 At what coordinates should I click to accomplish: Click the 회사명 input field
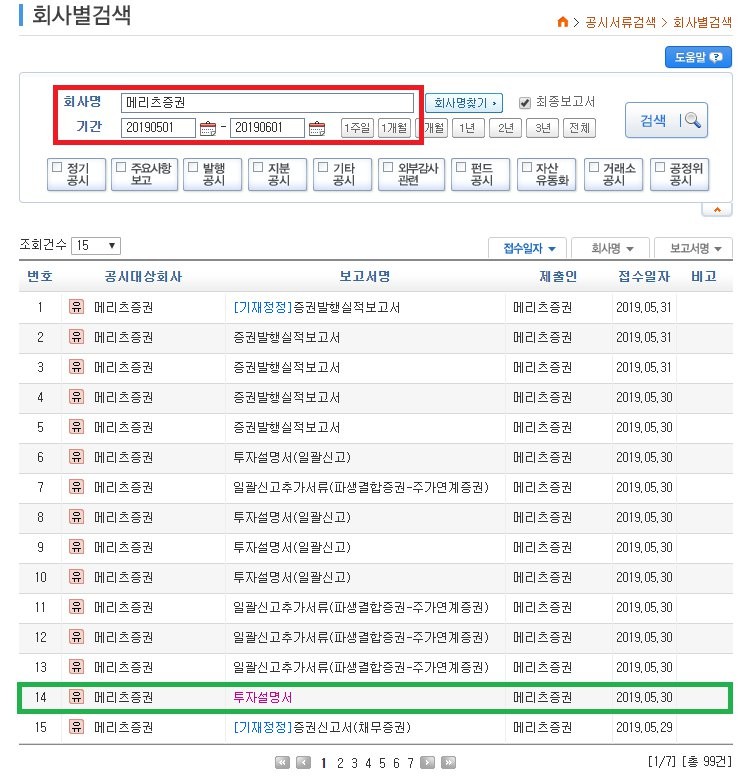point(267,103)
